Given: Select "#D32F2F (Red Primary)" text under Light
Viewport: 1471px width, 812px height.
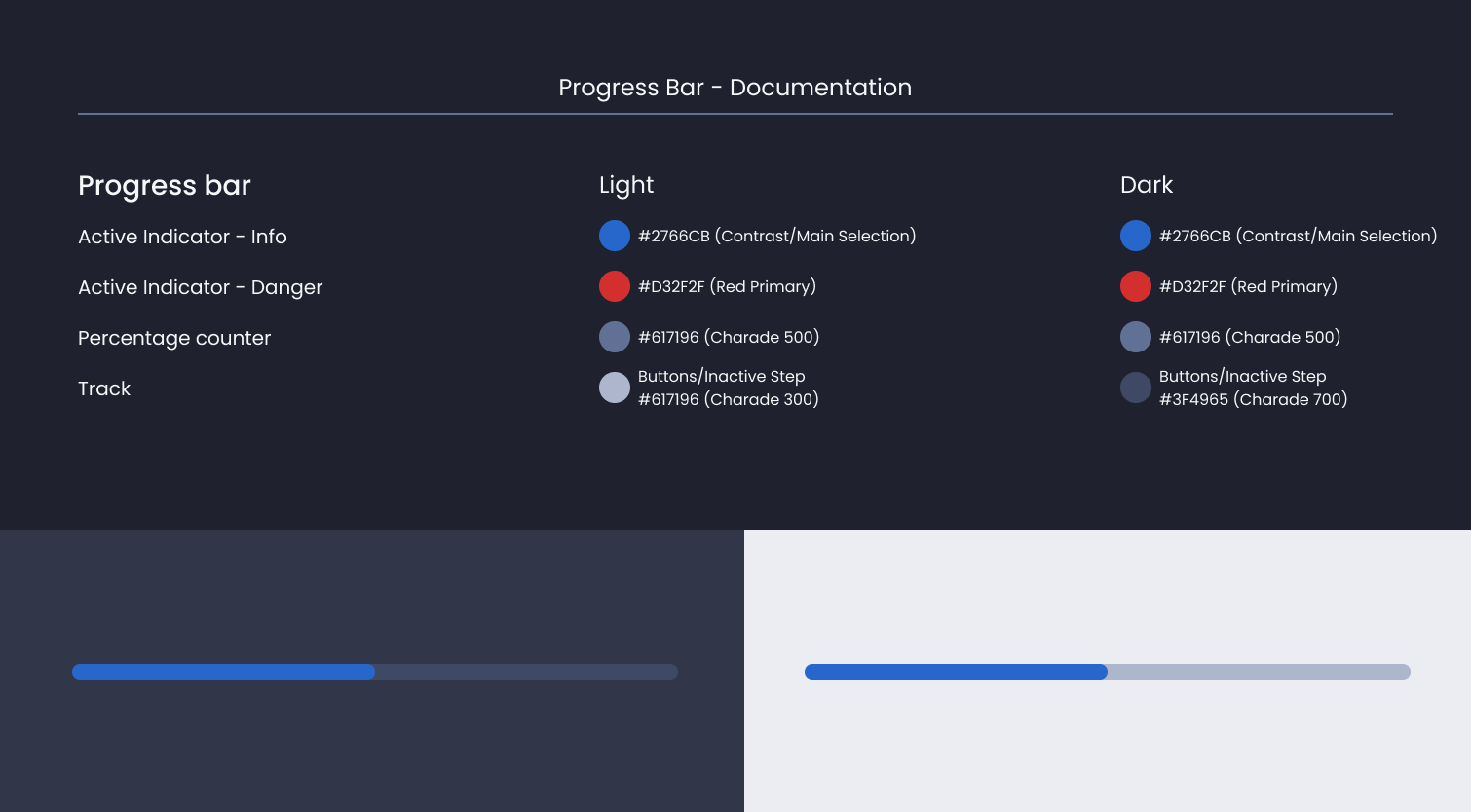Looking at the screenshot, I should (727, 286).
